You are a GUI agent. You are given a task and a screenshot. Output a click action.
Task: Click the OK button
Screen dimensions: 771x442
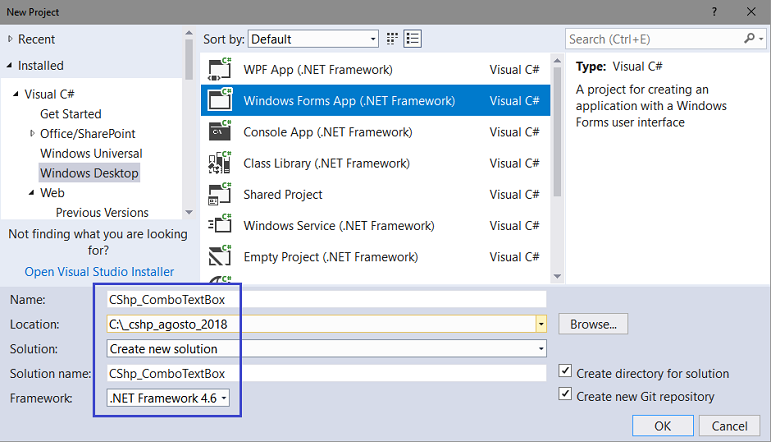click(x=662, y=425)
